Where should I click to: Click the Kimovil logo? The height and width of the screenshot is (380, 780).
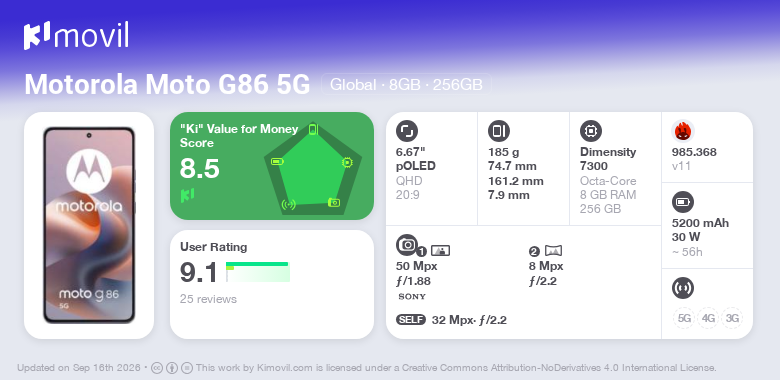tap(76, 36)
